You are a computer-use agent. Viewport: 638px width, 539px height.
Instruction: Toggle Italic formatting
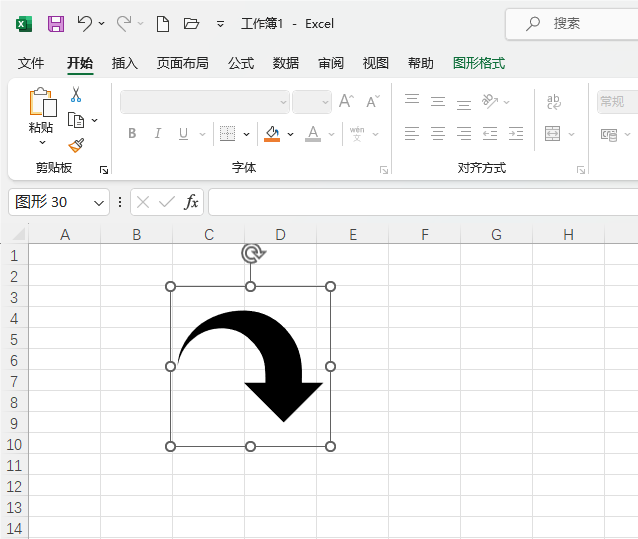click(x=157, y=134)
